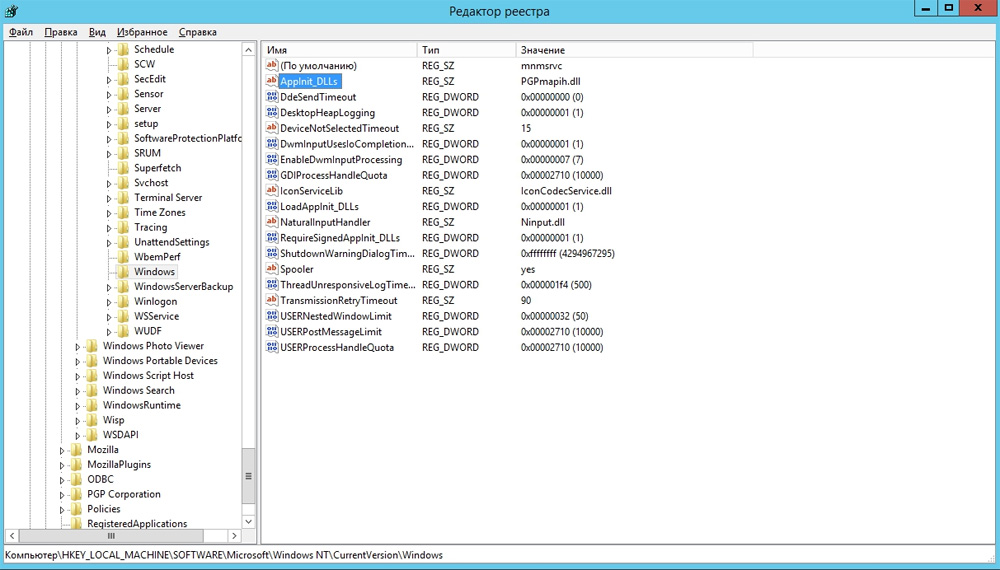Open the Файл menu
1000x570 pixels.
(x=21, y=32)
